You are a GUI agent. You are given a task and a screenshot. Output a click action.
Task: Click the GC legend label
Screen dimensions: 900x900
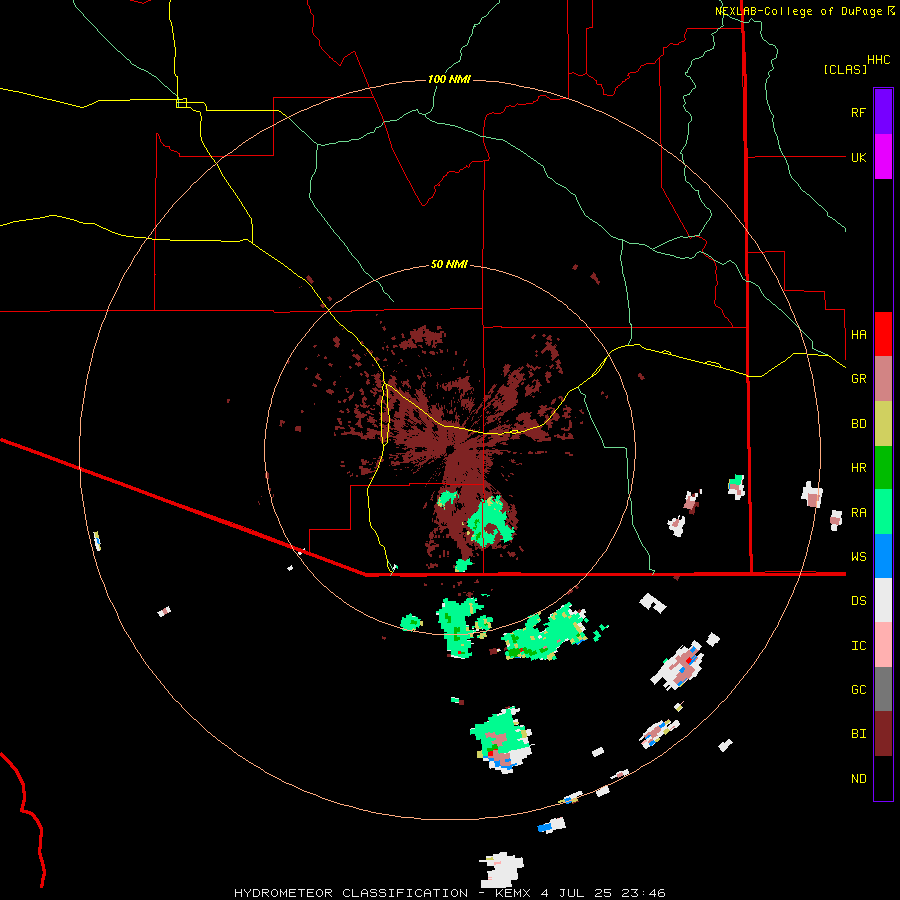point(858,690)
